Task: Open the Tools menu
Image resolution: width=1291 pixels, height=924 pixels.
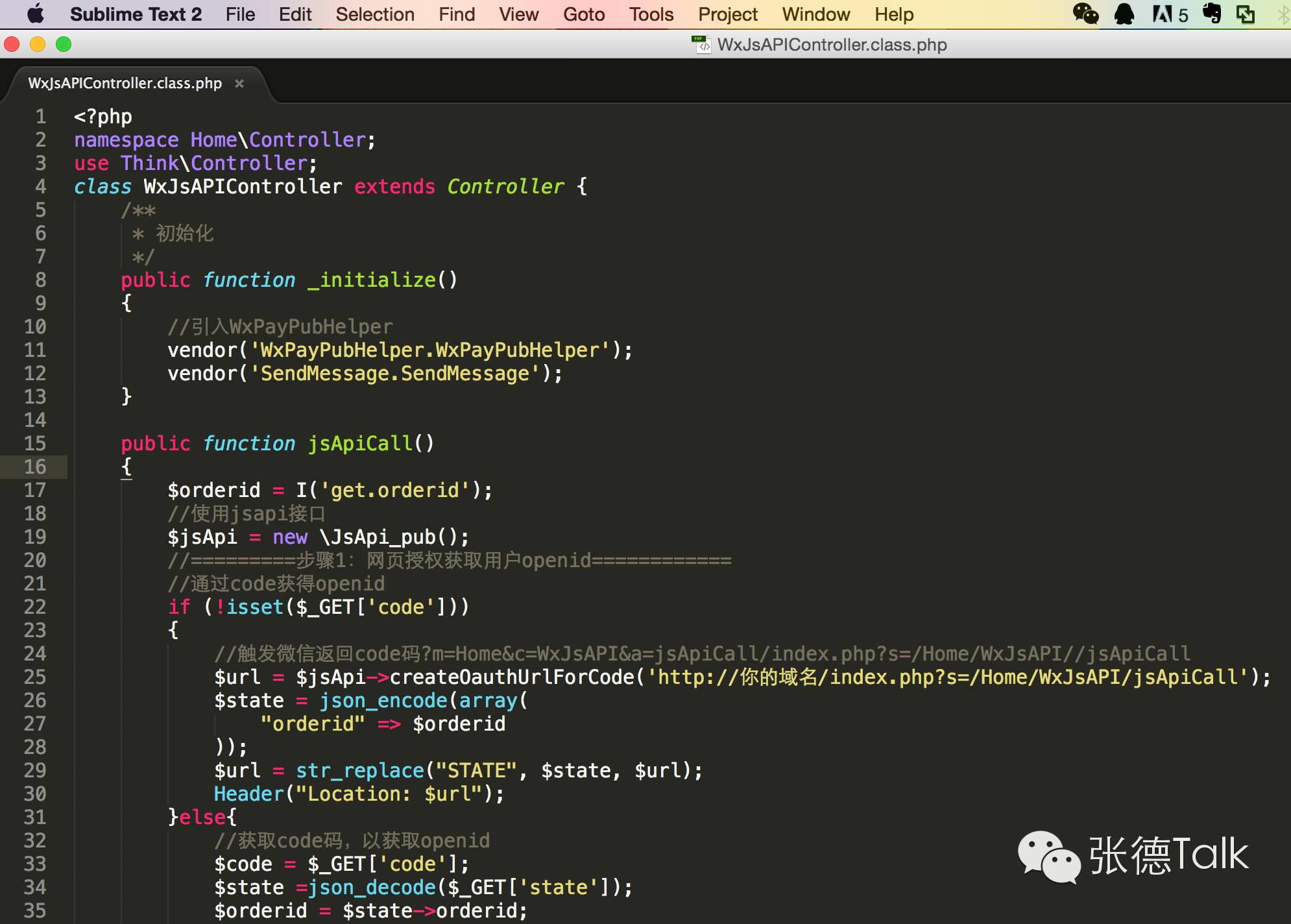Action: (651, 14)
